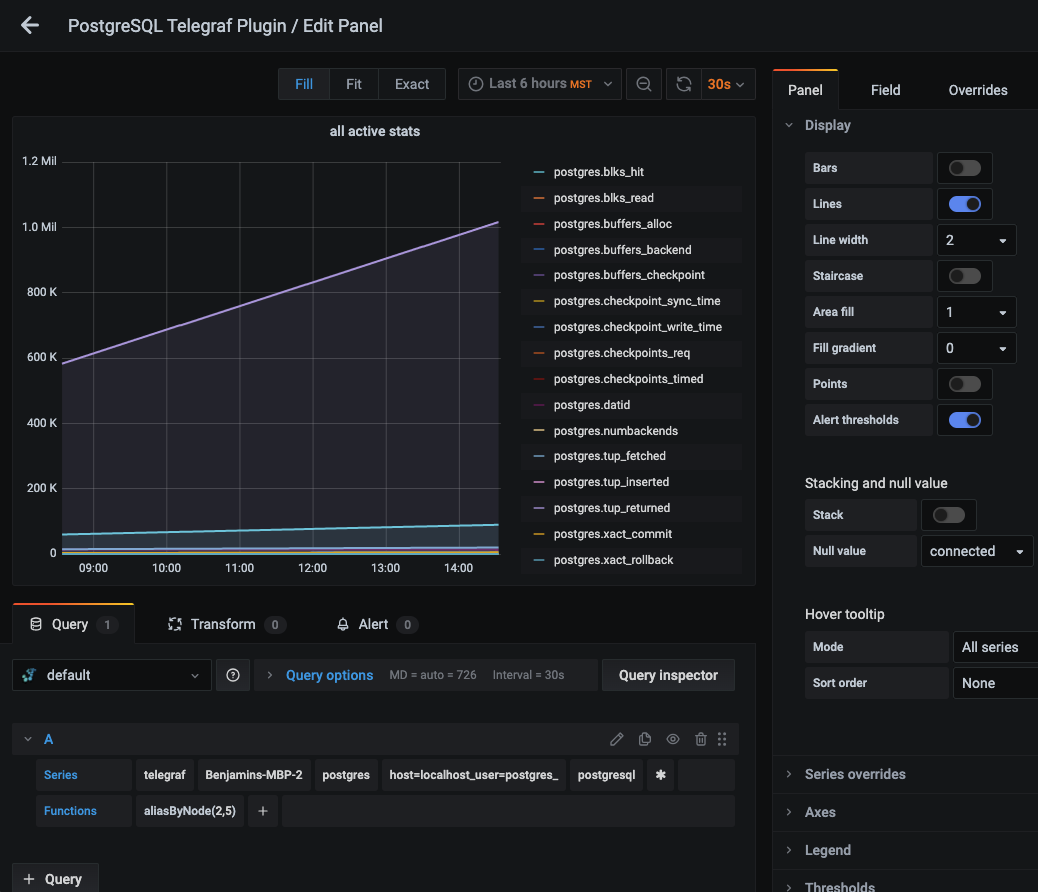Open the Transform tab

coord(226,624)
